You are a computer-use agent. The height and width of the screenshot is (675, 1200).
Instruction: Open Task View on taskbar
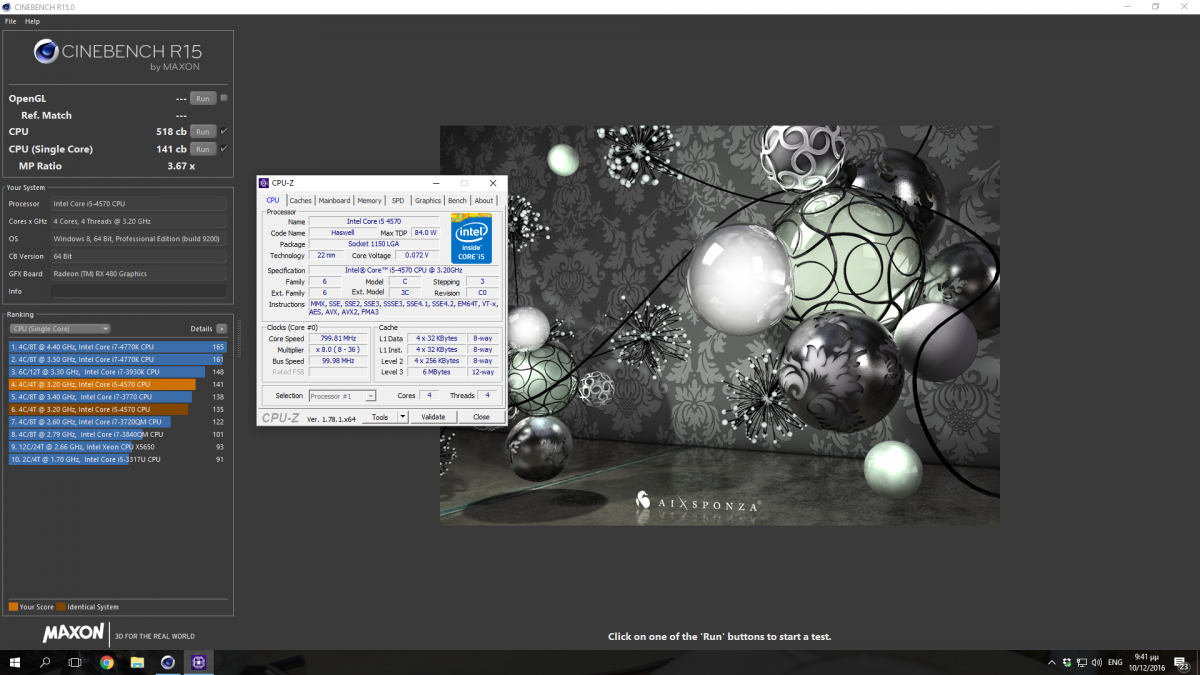[75, 662]
